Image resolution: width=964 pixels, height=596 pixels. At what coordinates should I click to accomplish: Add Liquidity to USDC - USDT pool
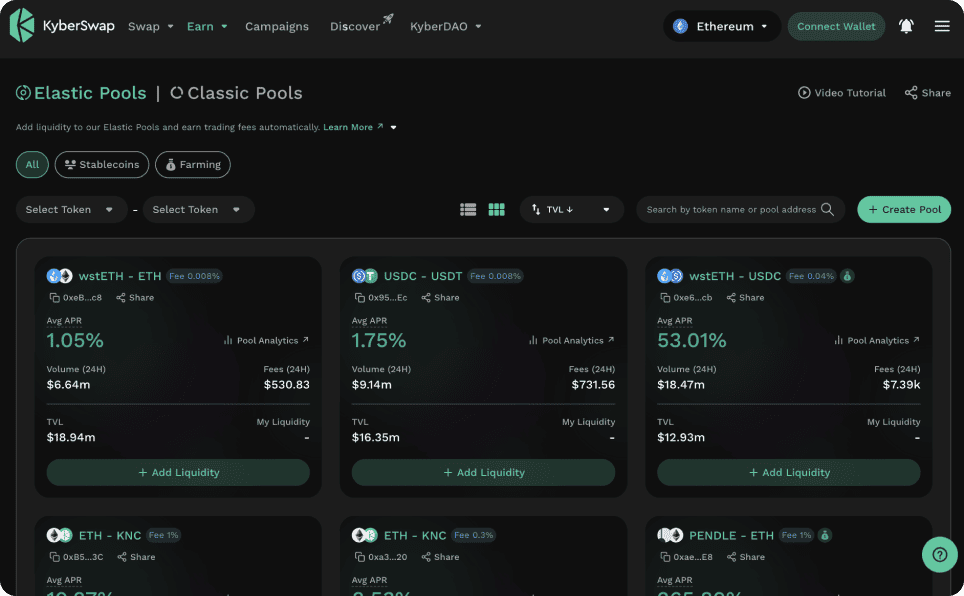coord(483,472)
